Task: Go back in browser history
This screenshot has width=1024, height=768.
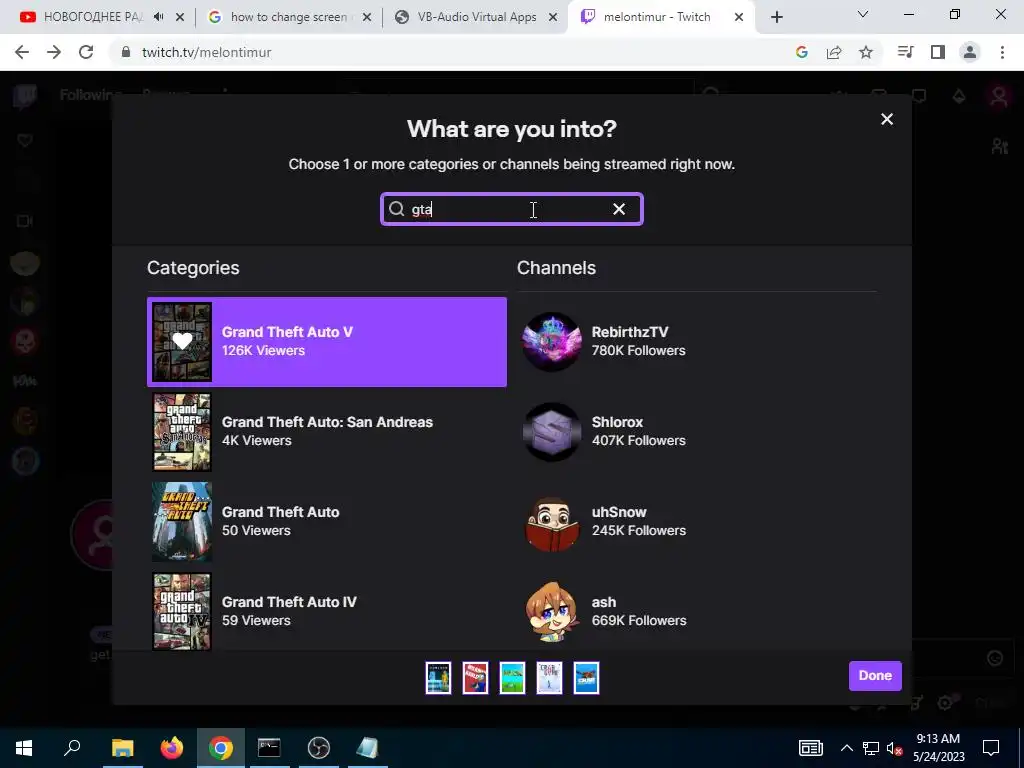Action: pyautogui.click(x=22, y=52)
